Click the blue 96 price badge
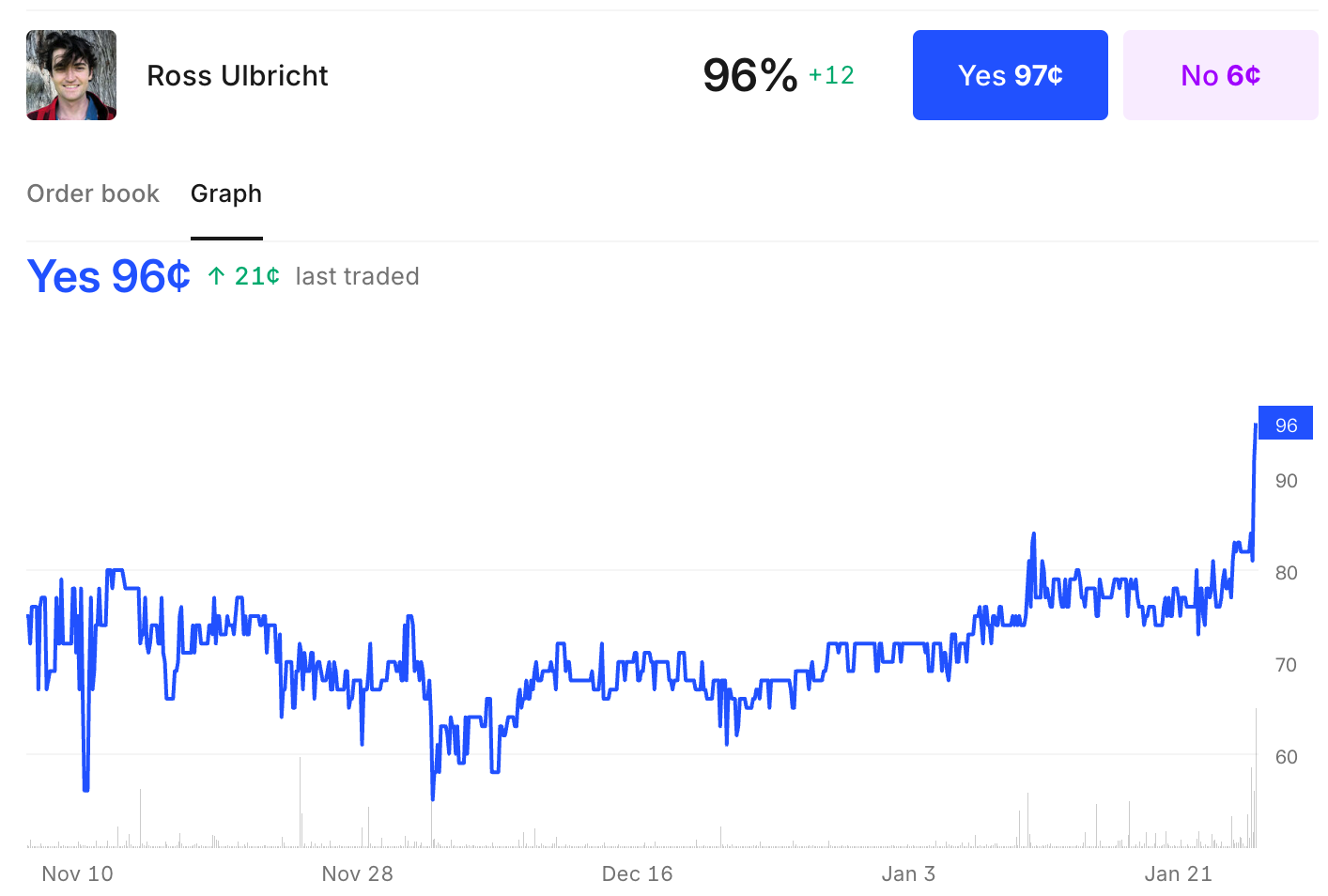 point(1285,423)
